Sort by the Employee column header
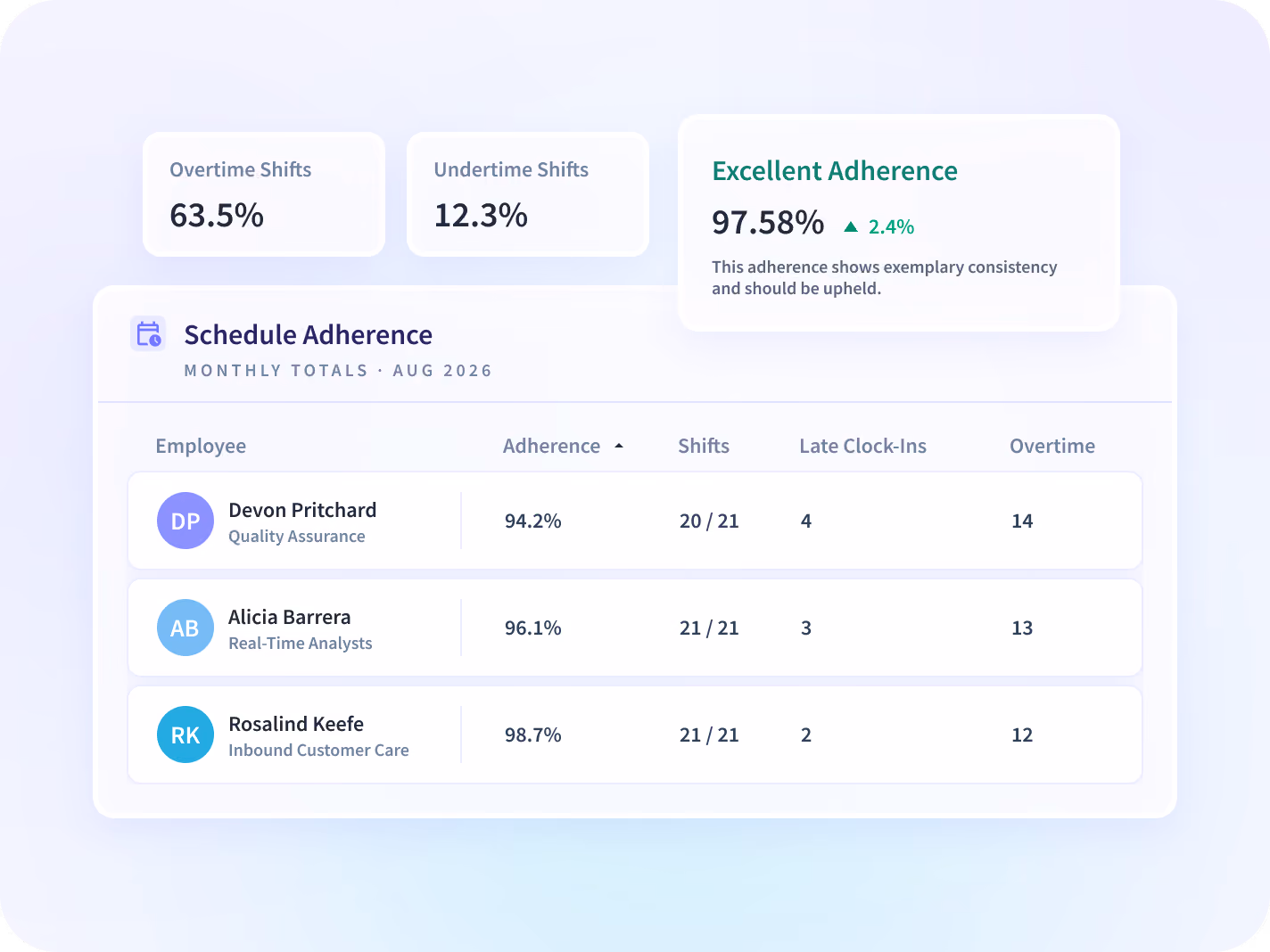This screenshot has width=1270, height=952. 201,446
